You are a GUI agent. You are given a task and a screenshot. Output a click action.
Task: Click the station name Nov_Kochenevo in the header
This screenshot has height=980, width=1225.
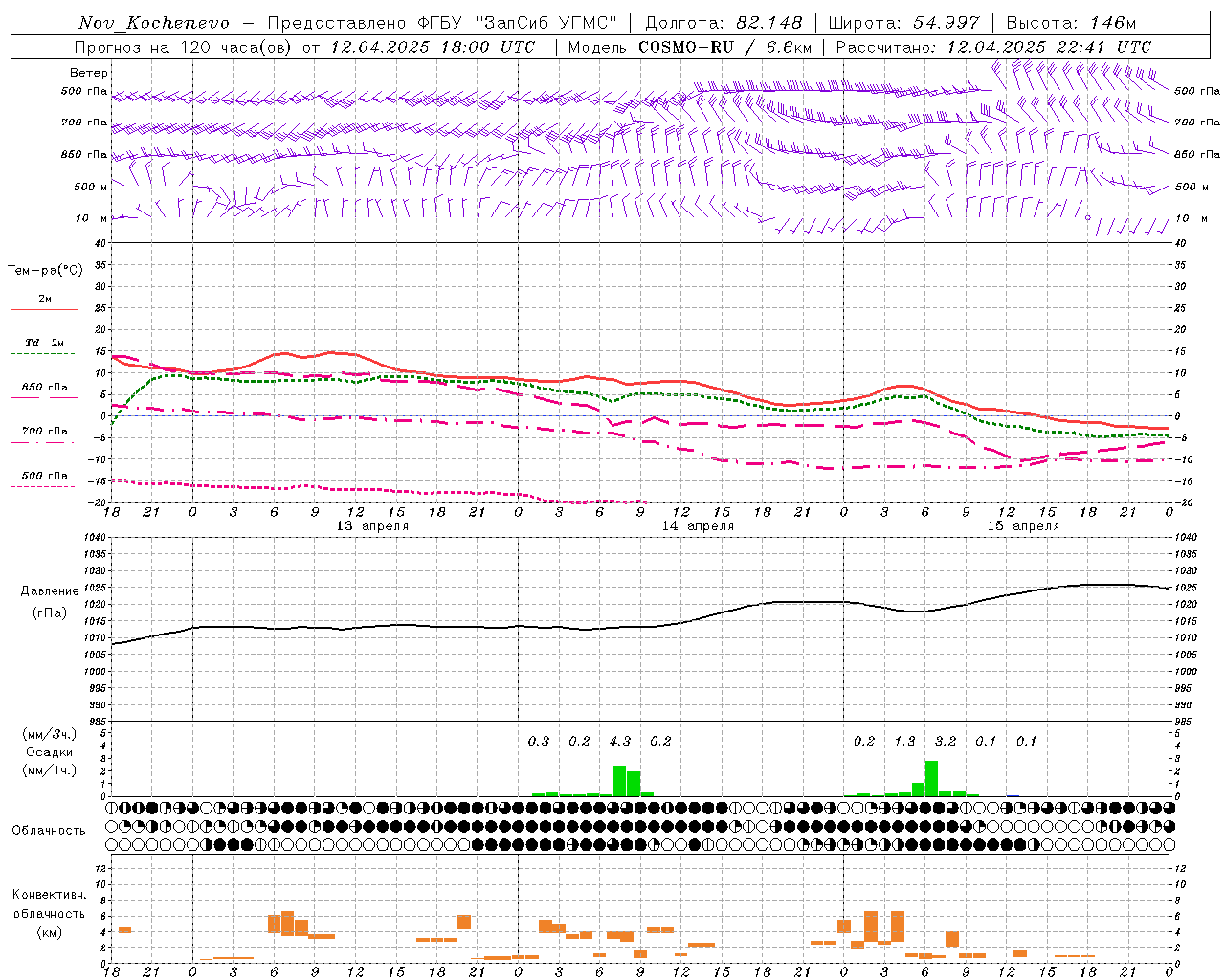(154, 23)
